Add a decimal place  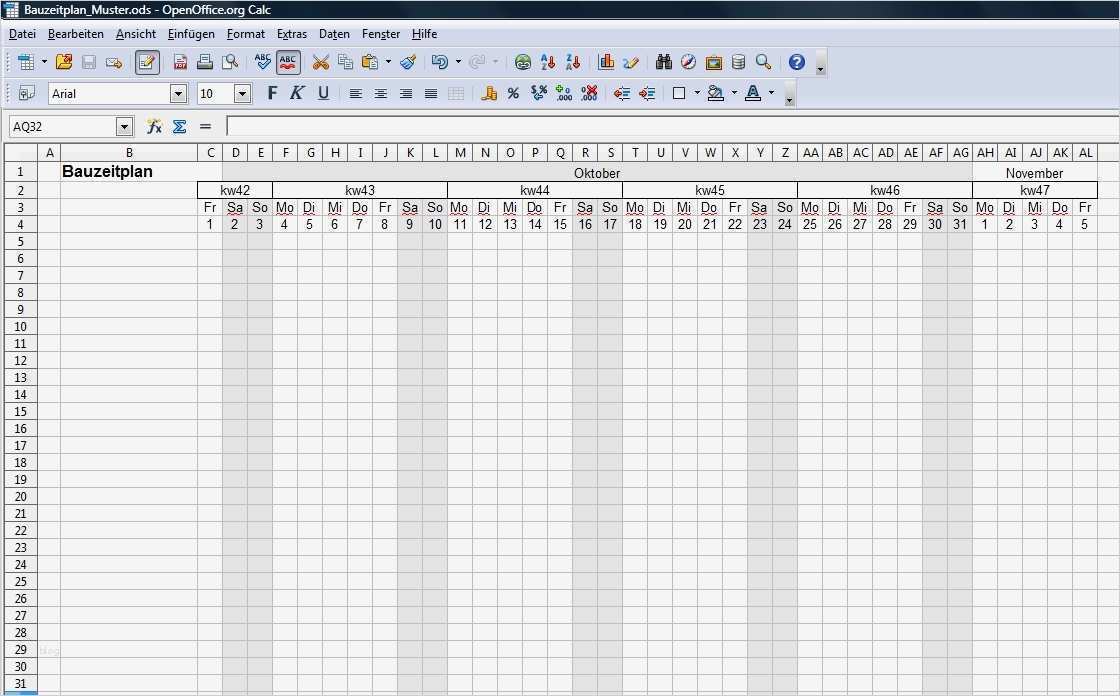(564, 93)
